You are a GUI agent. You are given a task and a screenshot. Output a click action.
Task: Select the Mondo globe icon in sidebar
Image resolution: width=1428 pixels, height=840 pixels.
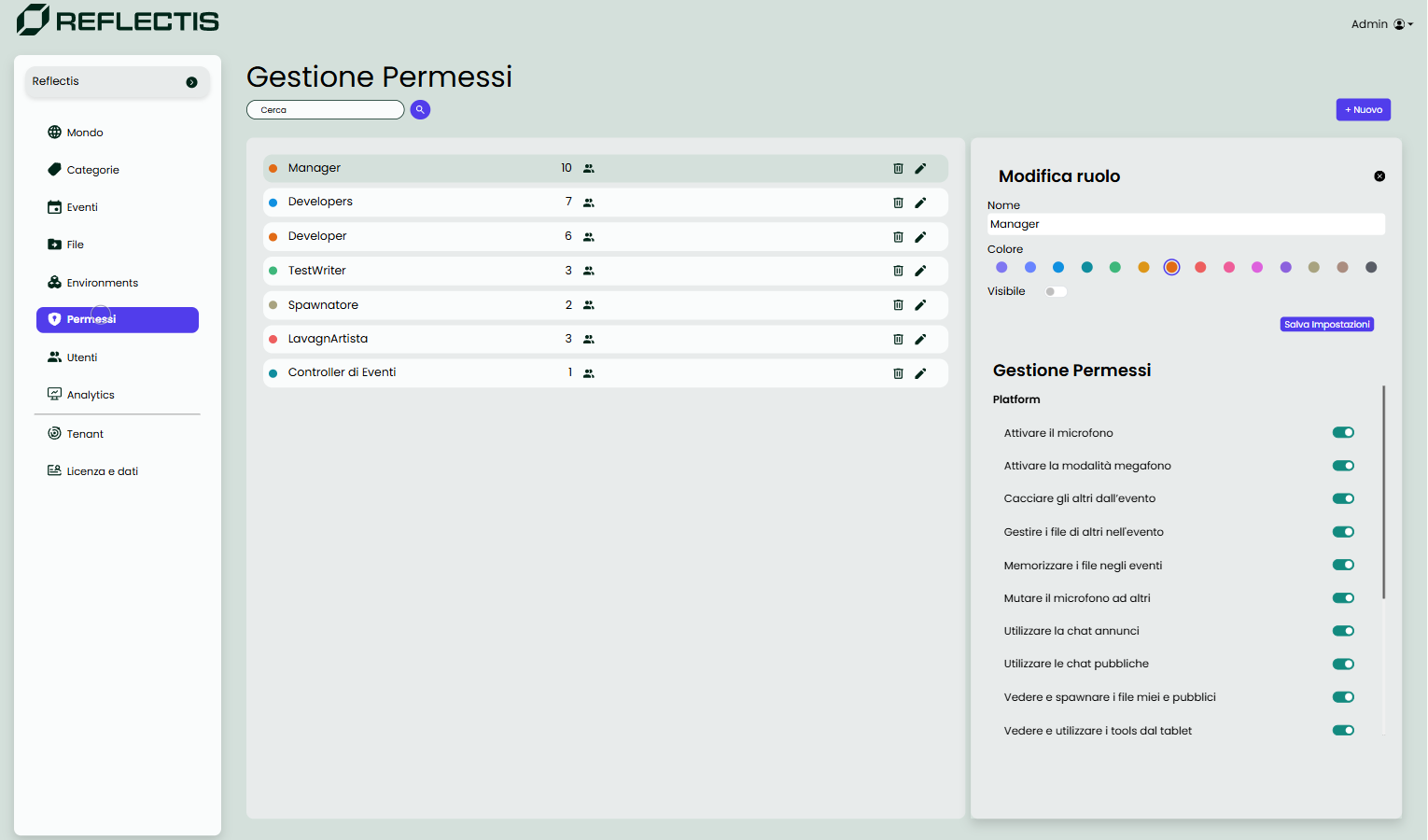tap(54, 132)
